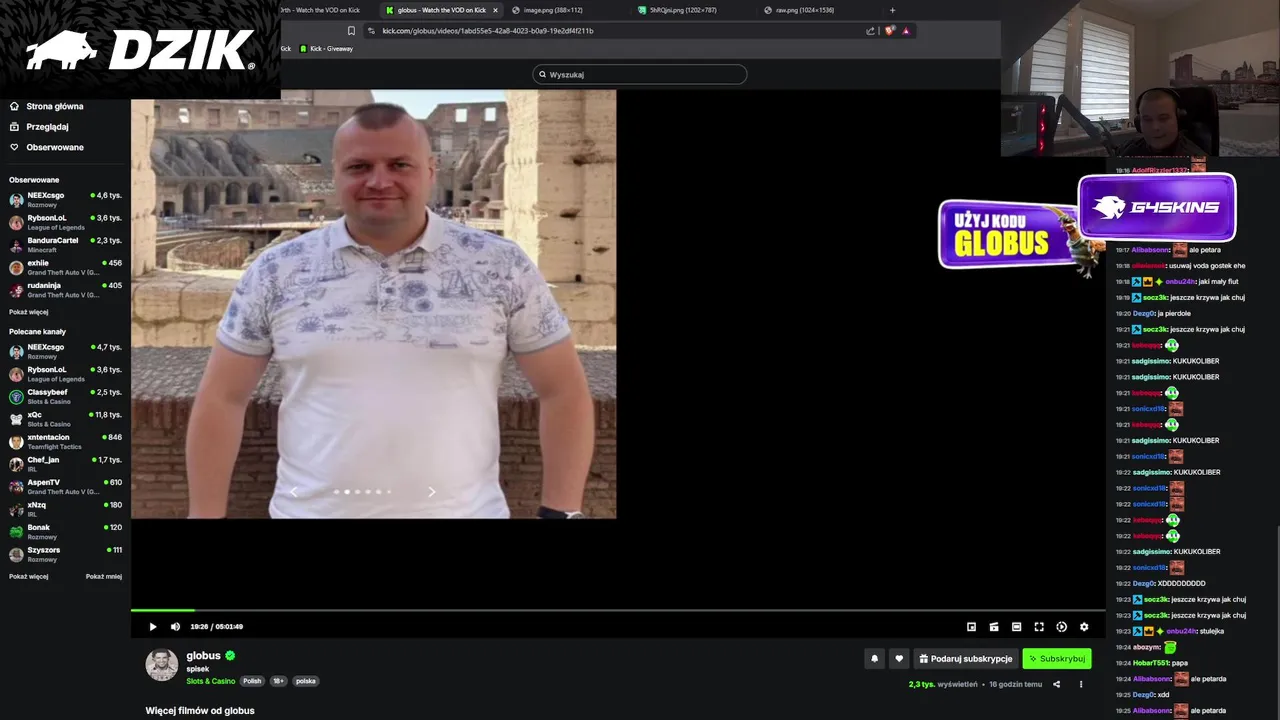Play the VOD video
Screen dimensions: 1280x720
[x=153, y=627]
